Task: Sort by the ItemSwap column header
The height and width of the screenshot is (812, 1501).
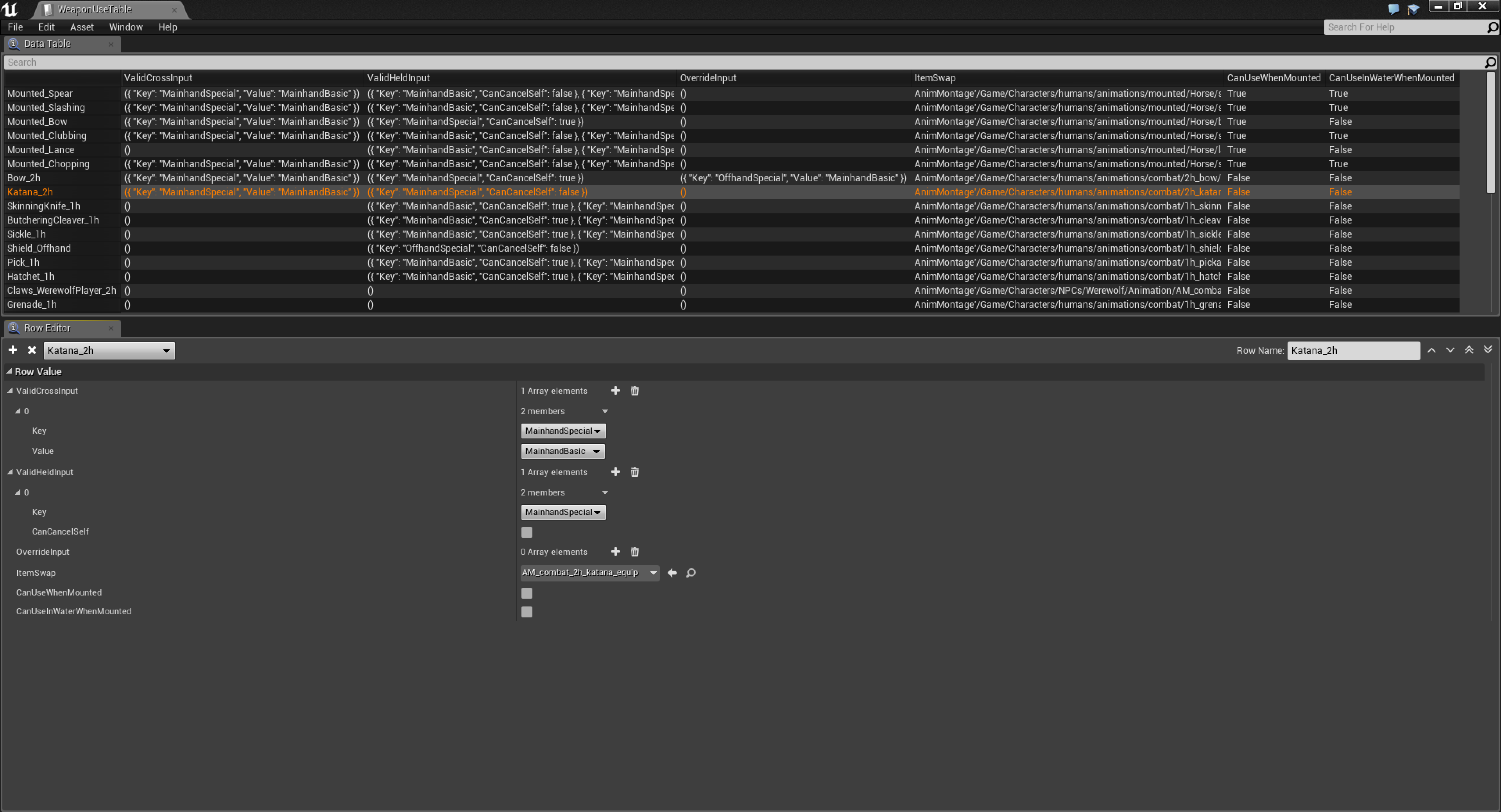Action: point(935,77)
